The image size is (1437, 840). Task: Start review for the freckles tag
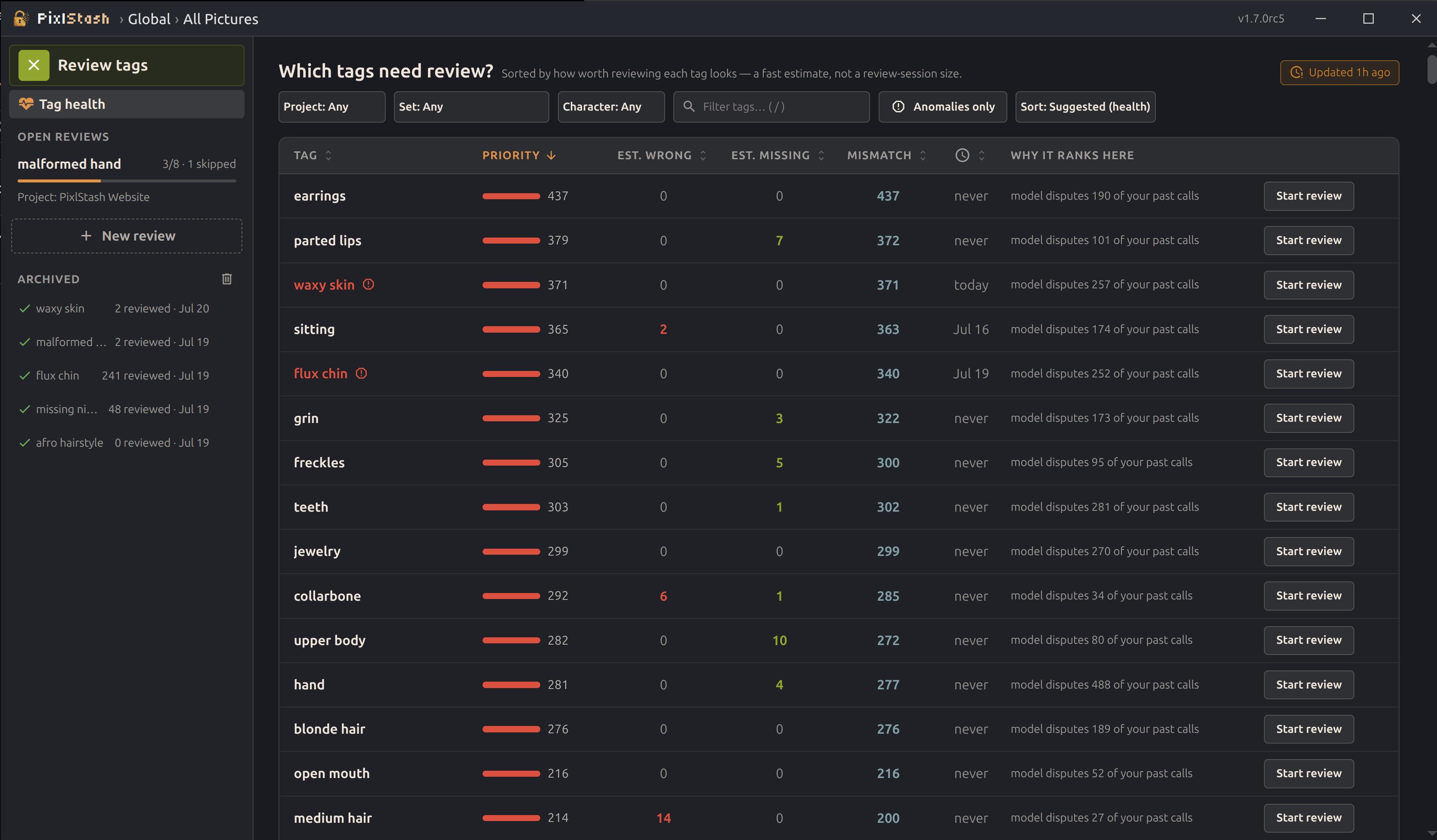coord(1308,462)
